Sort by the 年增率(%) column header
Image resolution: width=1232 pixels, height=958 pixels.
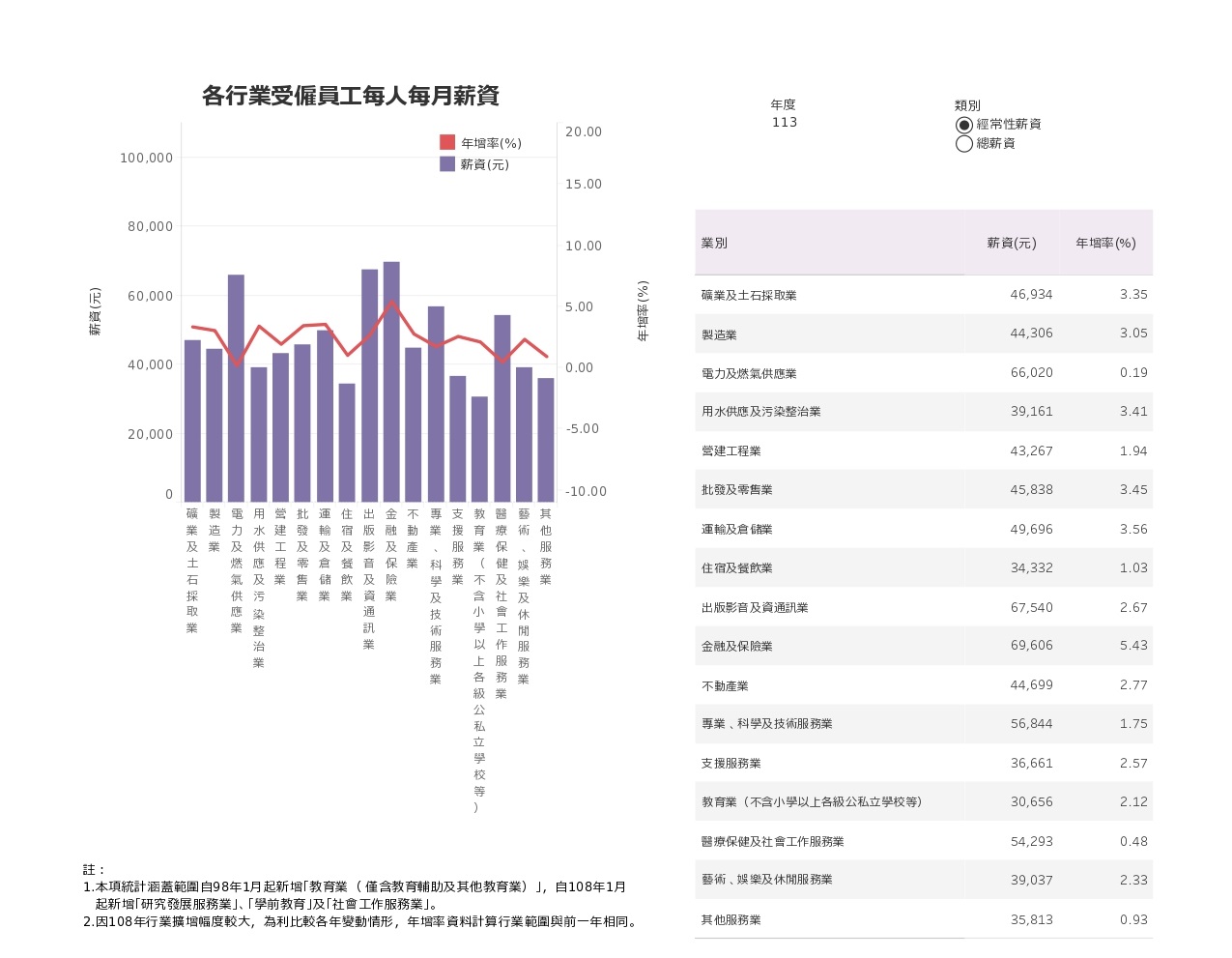tap(1105, 244)
